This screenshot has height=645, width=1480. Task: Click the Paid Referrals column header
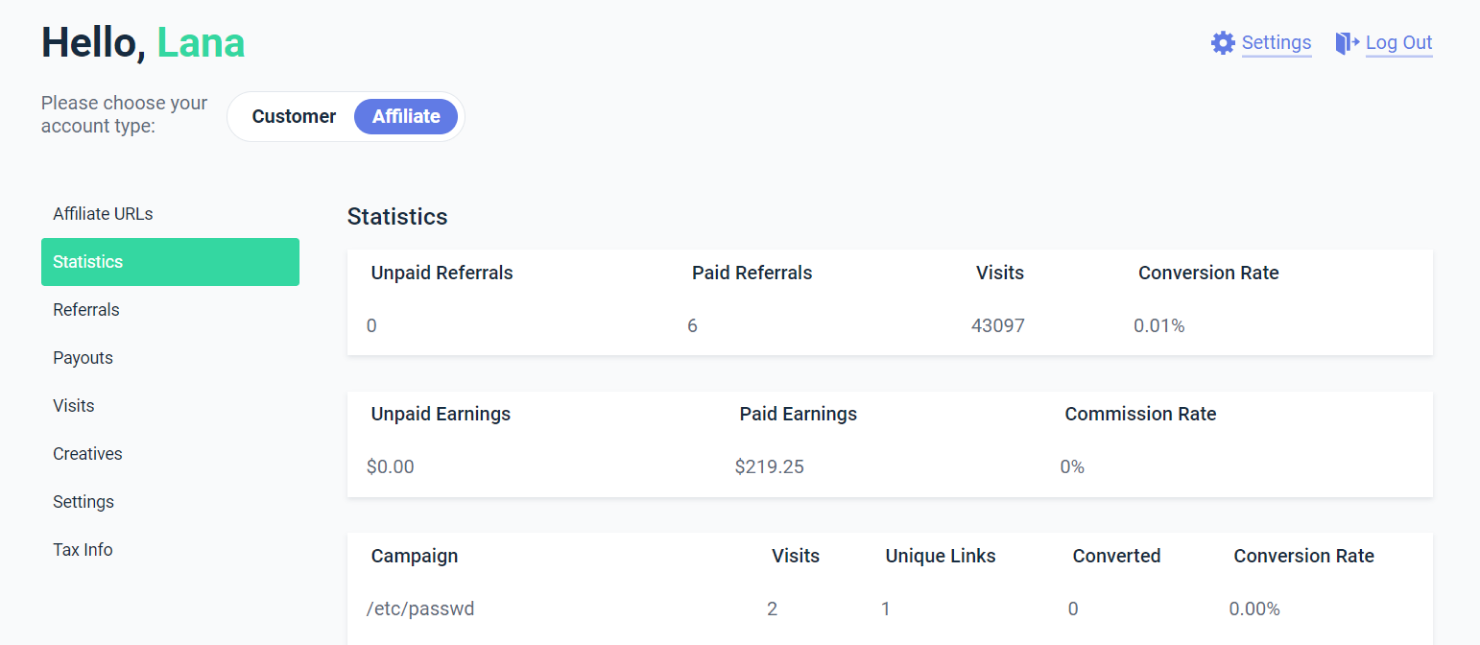click(752, 273)
